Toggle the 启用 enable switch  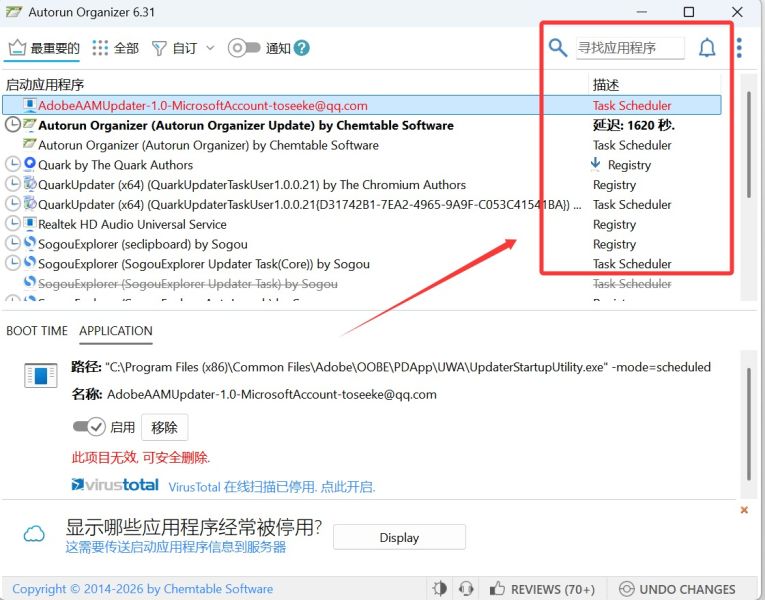[x=89, y=427]
